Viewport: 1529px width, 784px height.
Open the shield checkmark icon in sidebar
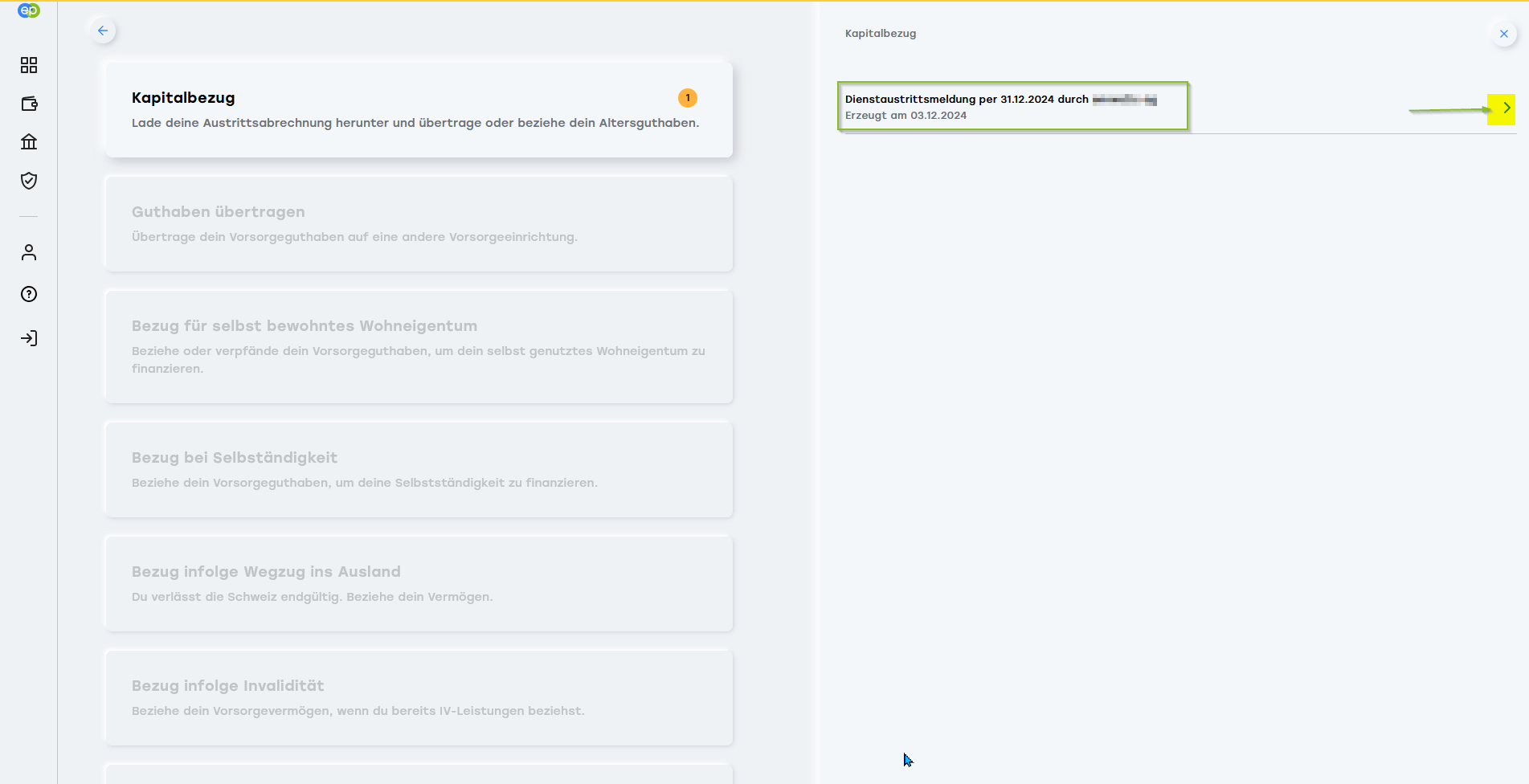point(29,181)
